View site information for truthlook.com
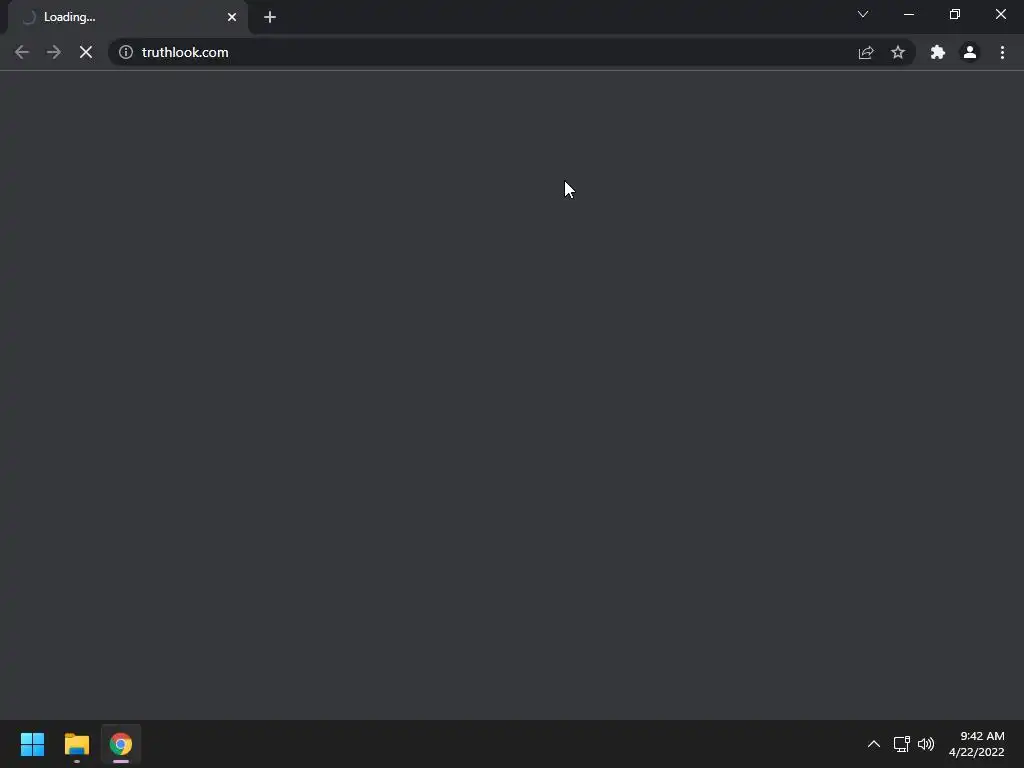Viewport: 1024px width, 768px height. pos(126,52)
